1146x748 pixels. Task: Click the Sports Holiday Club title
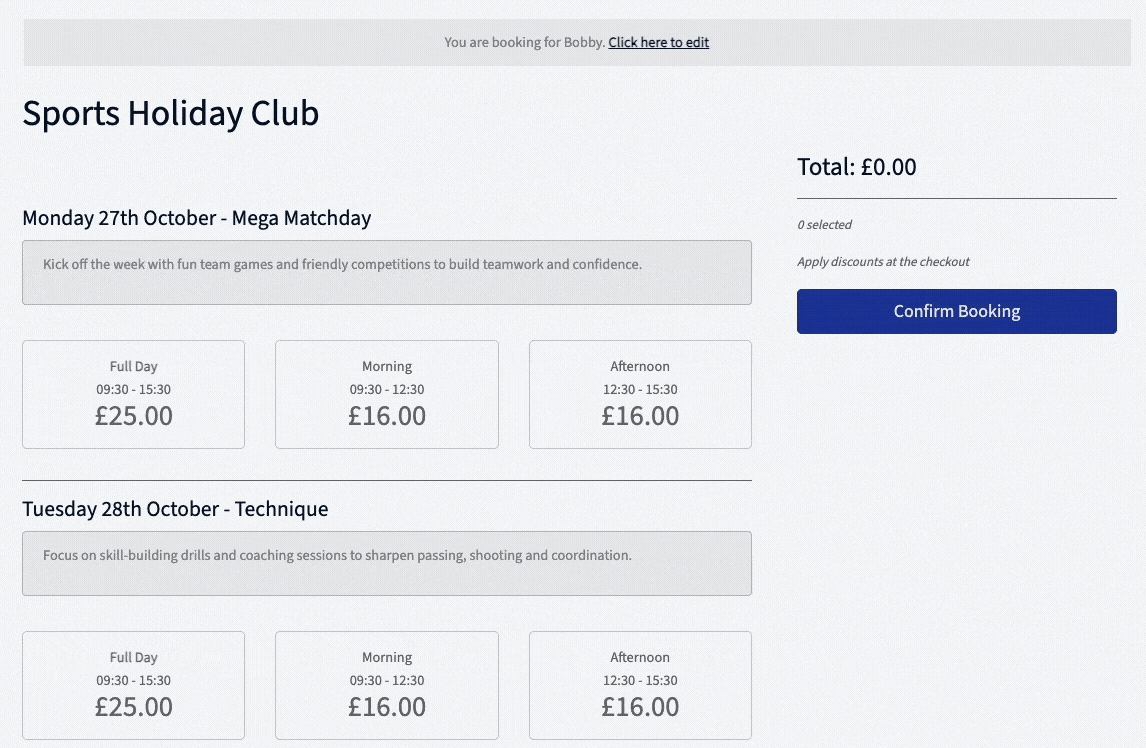tap(170, 113)
